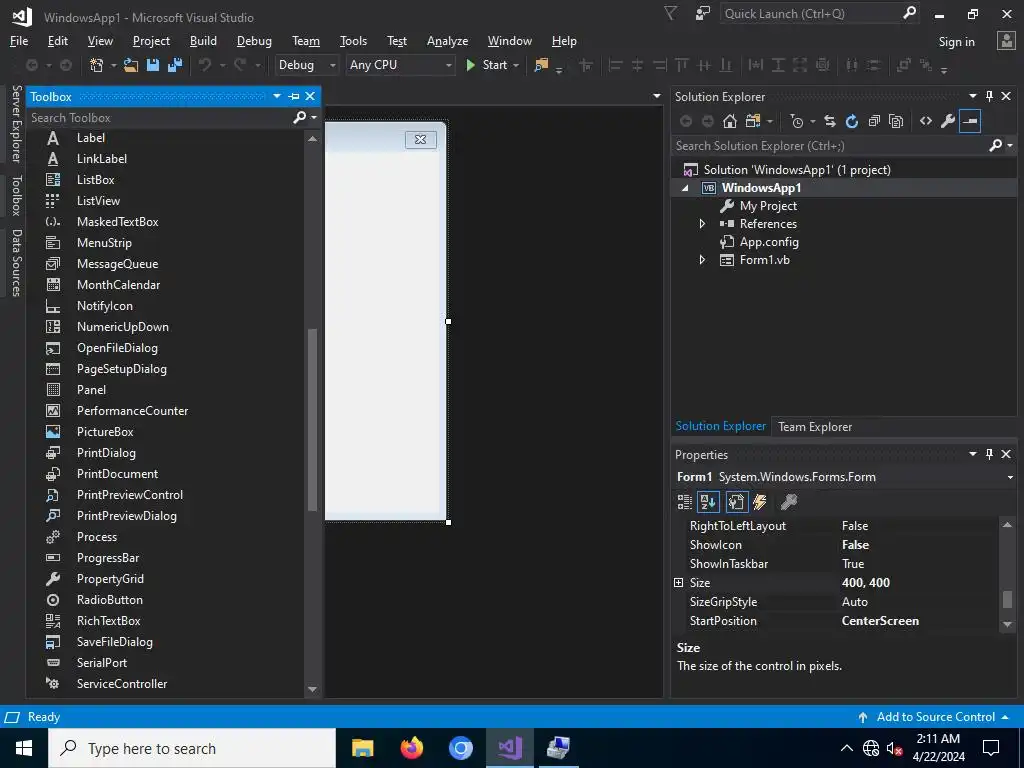Open the Server Explorer side tab
Viewport: 1024px width, 768px height.
pyautogui.click(x=16, y=123)
